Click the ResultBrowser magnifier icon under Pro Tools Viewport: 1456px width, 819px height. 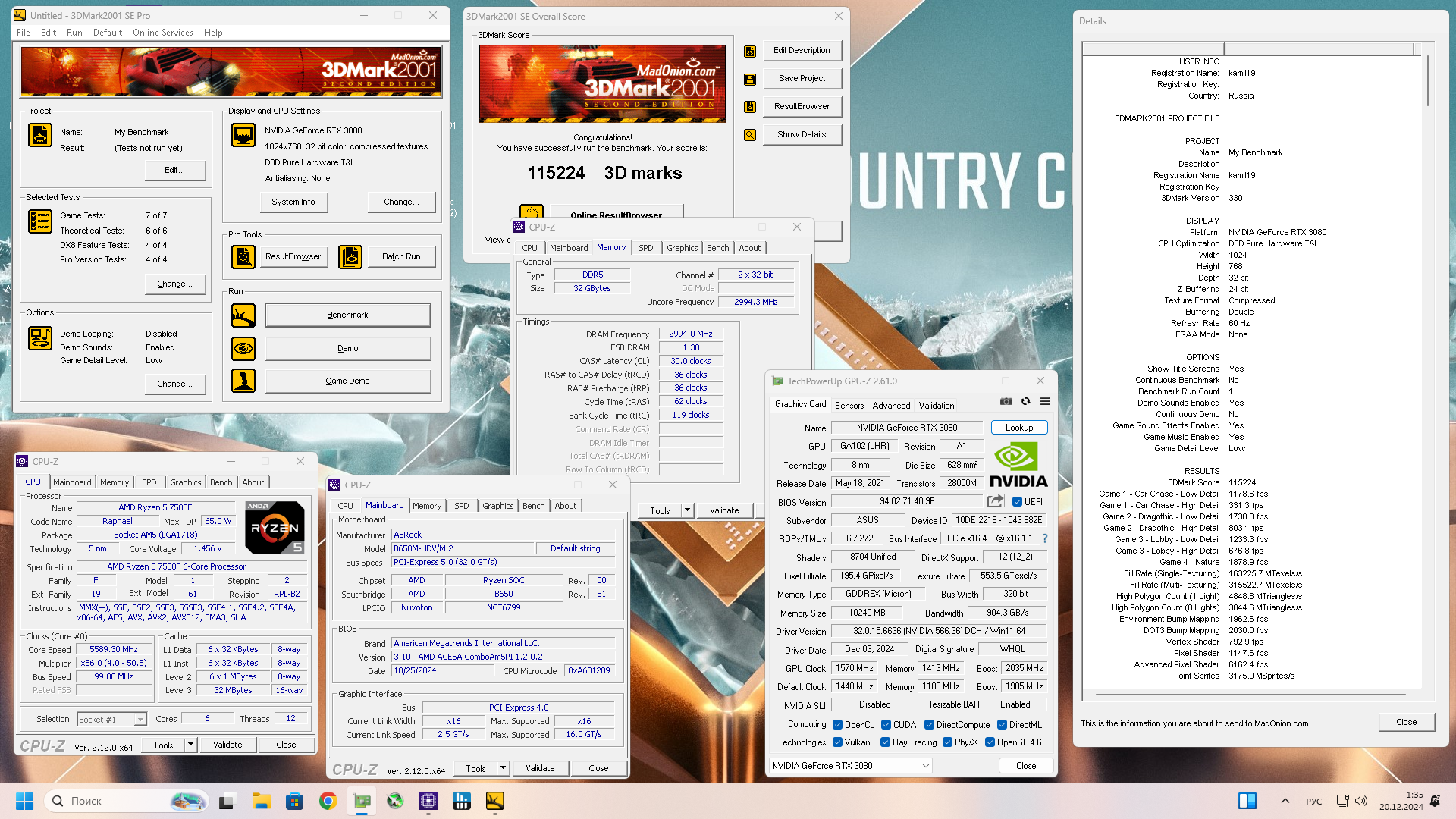point(243,257)
